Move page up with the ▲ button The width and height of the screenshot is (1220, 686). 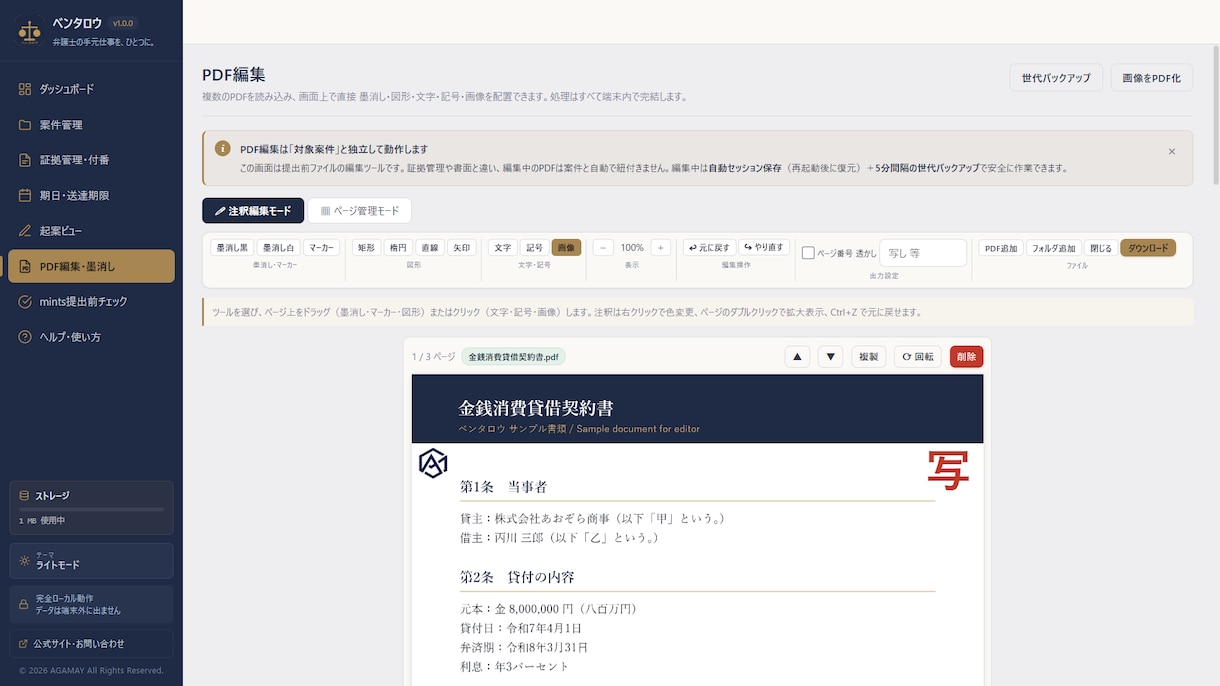pos(797,357)
